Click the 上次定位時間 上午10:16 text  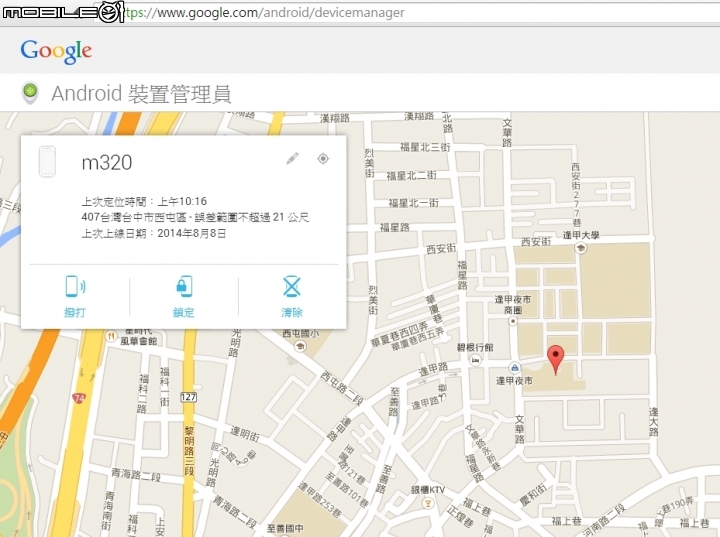144,201
